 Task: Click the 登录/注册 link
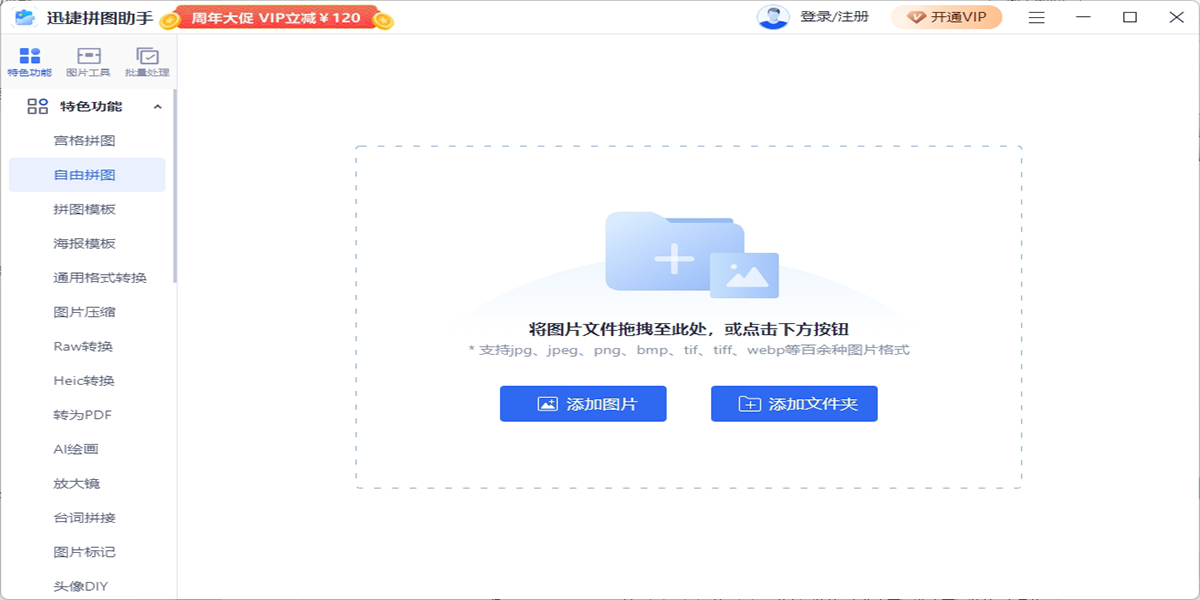(834, 17)
